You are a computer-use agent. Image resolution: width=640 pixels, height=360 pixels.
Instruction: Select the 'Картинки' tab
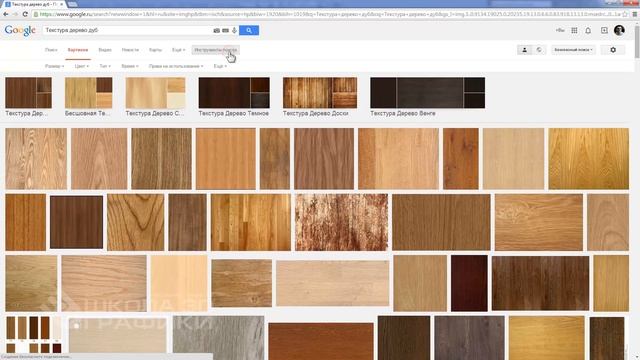pyautogui.click(x=78, y=50)
